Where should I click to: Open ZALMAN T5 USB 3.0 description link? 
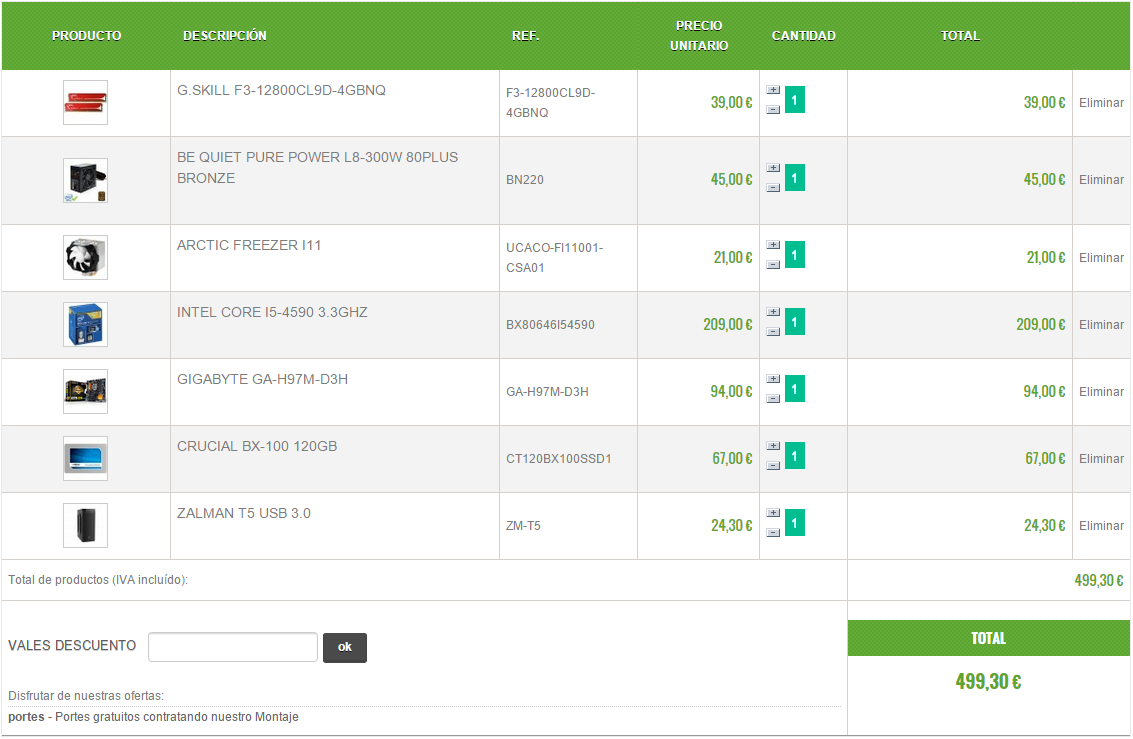click(x=244, y=514)
